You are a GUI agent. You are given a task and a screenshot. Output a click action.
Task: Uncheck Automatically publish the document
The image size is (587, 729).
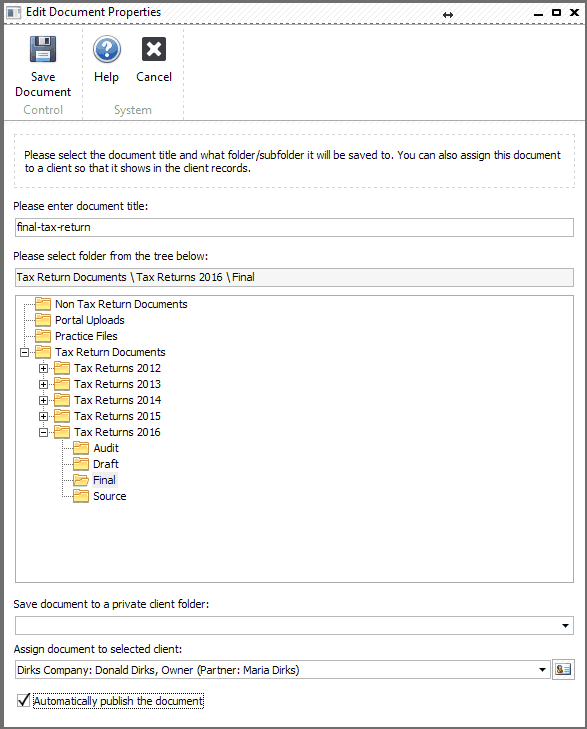click(x=23, y=700)
